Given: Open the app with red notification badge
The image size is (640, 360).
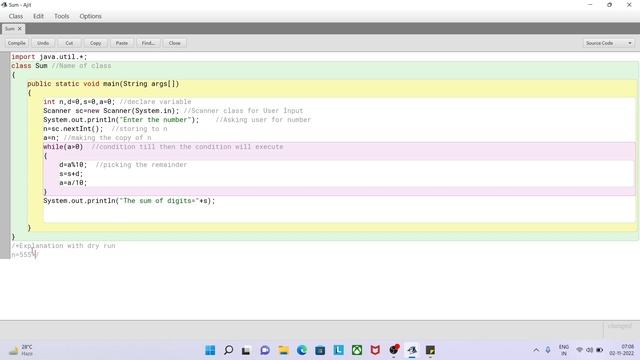Looking at the screenshot, I should [393, 350].
